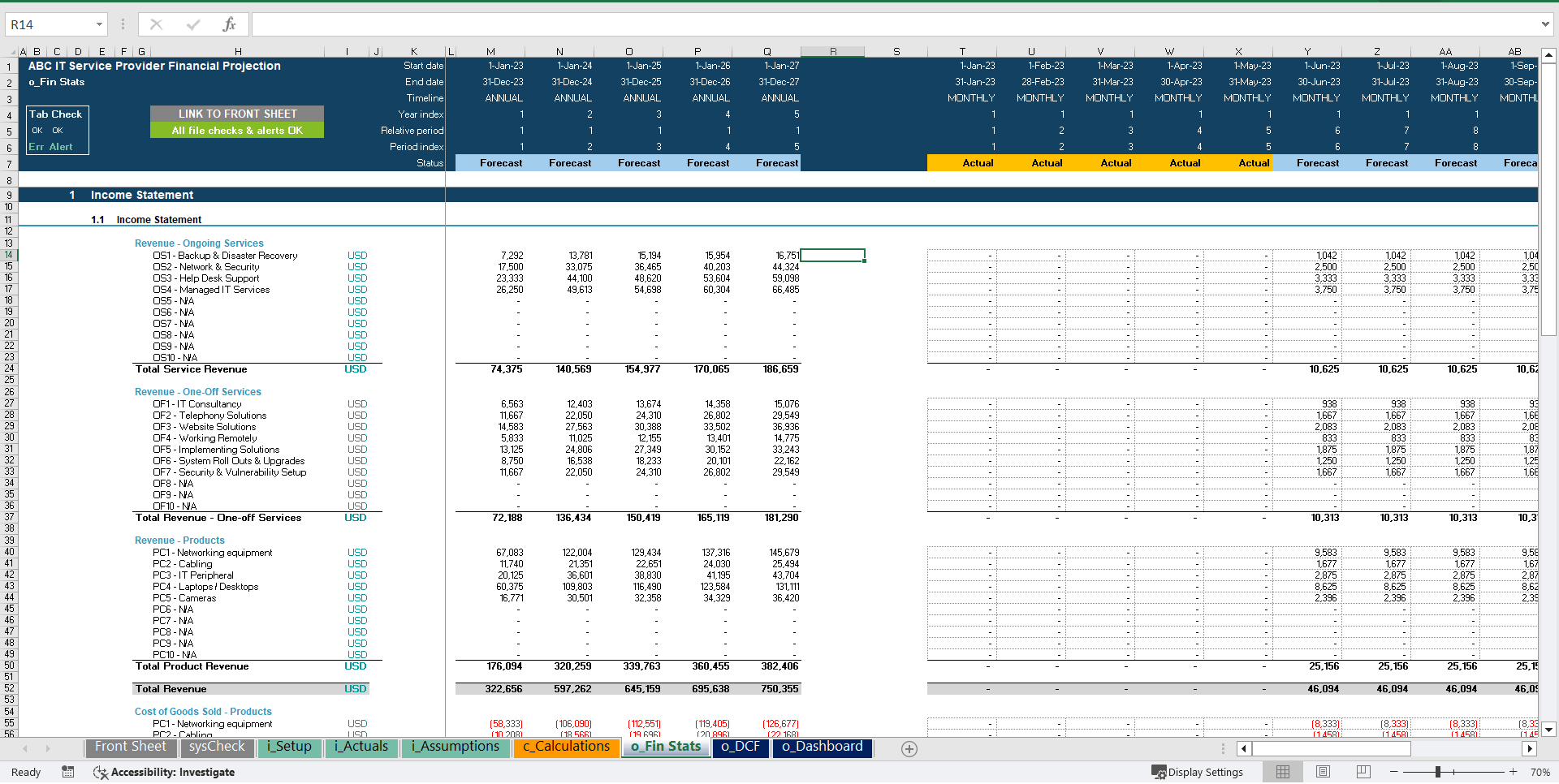This screenshot has height=784, width=1559.
Task: Click vertical scrollbar down arrow
Action: pyautogui.click(x=1548, y=729)
